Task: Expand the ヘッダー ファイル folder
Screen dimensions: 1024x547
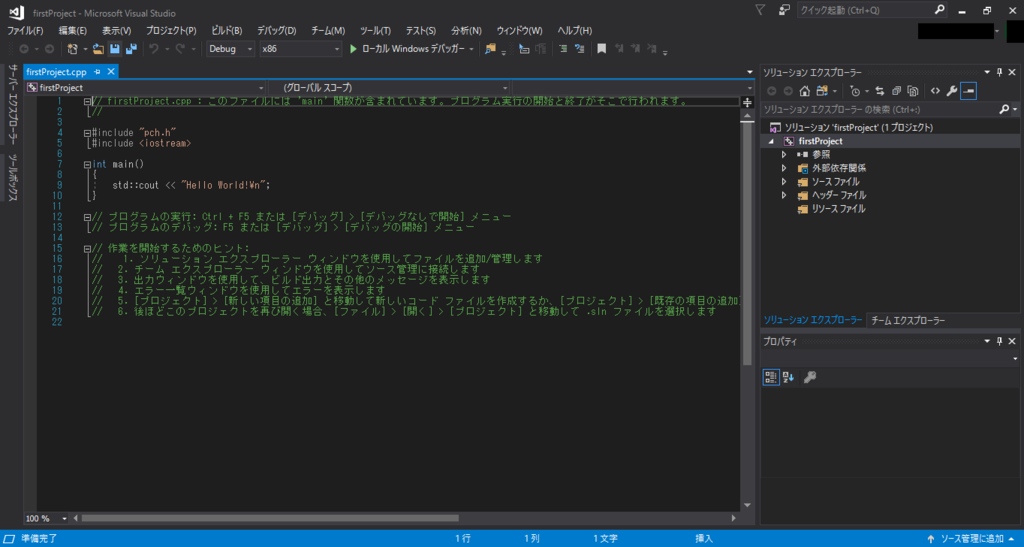Action: pos(784,195)
